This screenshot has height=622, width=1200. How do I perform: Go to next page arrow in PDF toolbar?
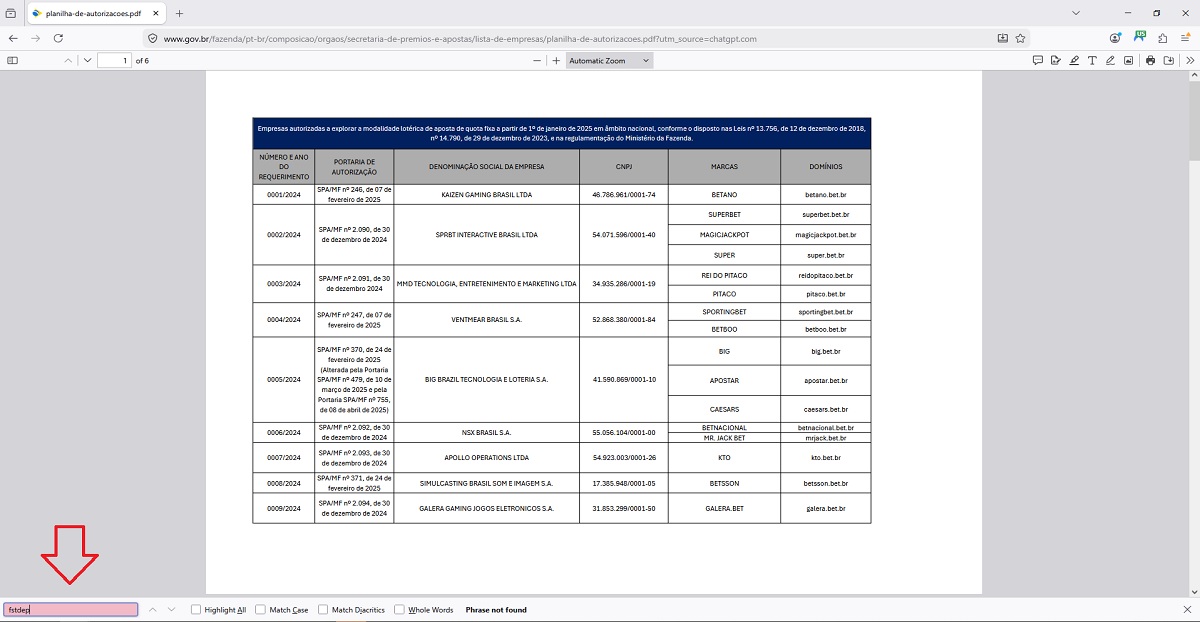point(88,60)
